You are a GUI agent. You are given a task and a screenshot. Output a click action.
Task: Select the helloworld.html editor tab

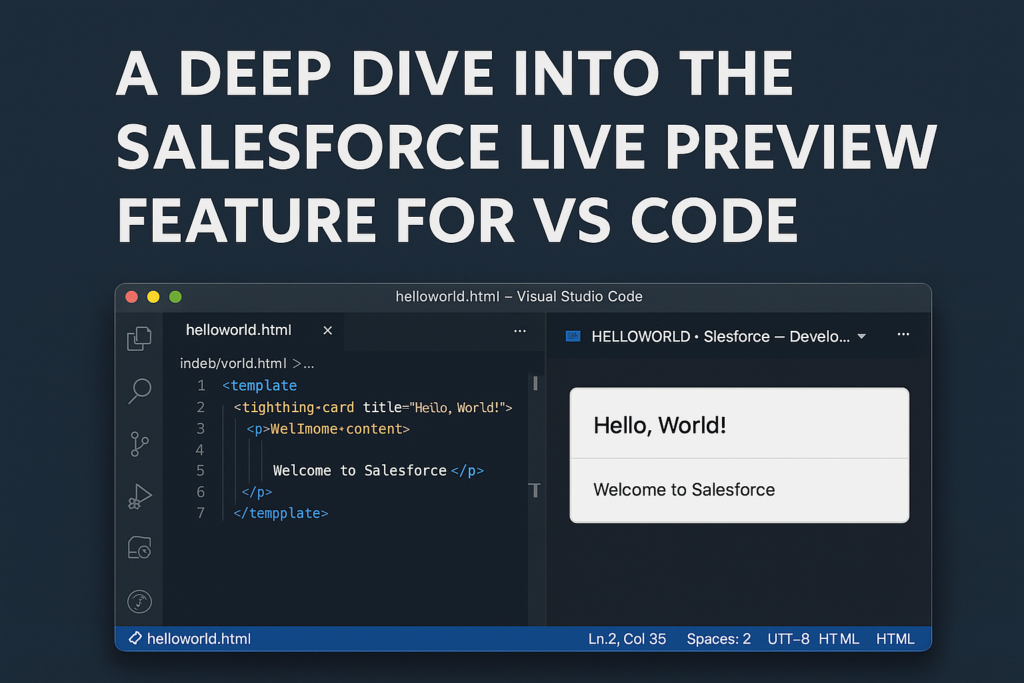tap(239, 331)
